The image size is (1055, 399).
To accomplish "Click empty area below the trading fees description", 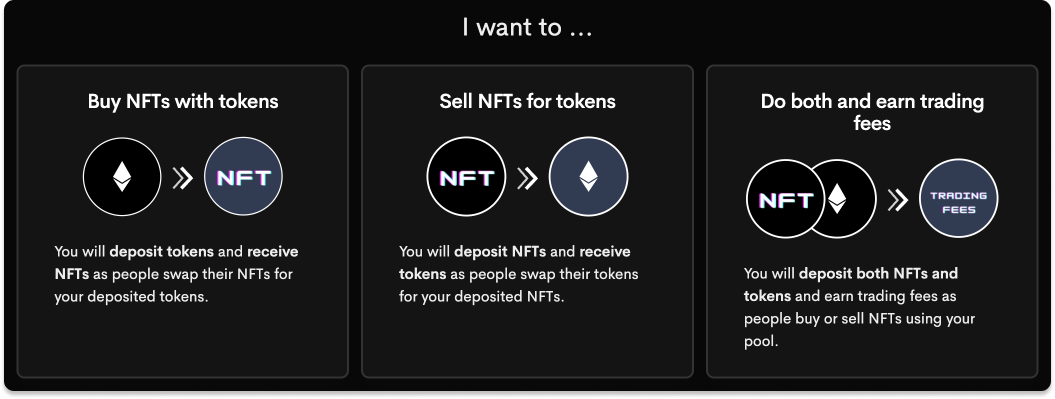I will click(872, 363).
